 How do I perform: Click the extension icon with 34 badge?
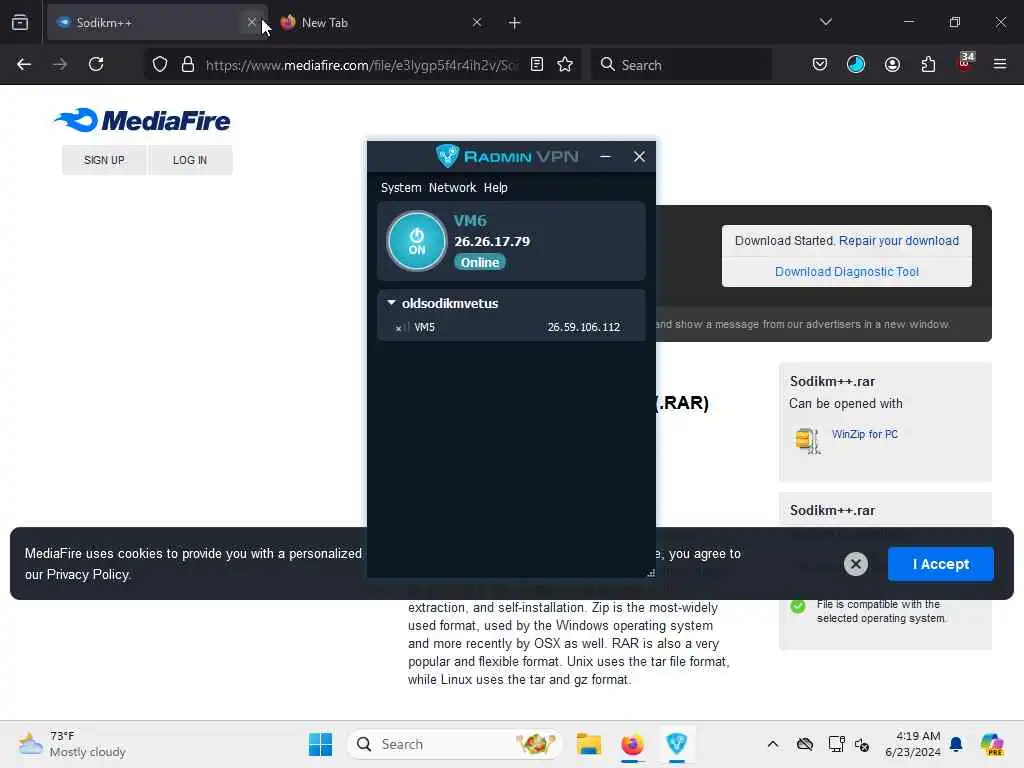pyautogui.click(x=965, y=63)
